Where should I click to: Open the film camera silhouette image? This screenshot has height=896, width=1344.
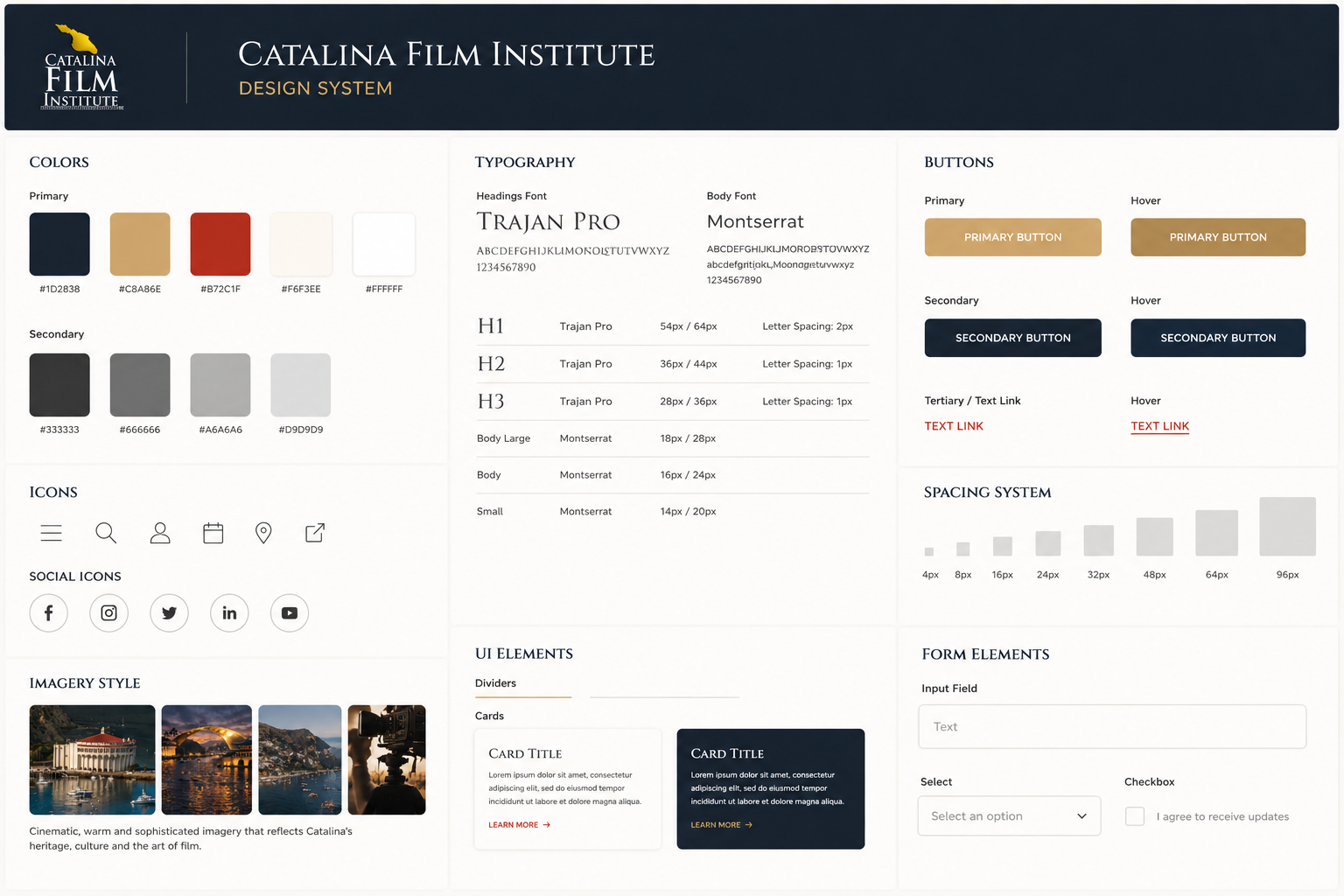click(x=387, y=760)
